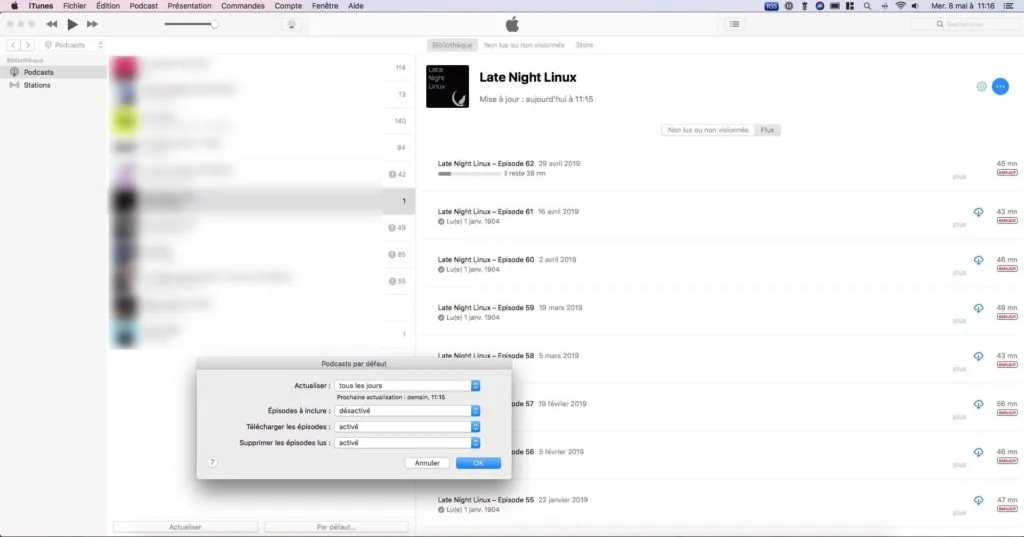Select the podcast row with 114 episodes
Image resolution: width=1024 pixels, height=537 pixels.
tap(262, 67)
